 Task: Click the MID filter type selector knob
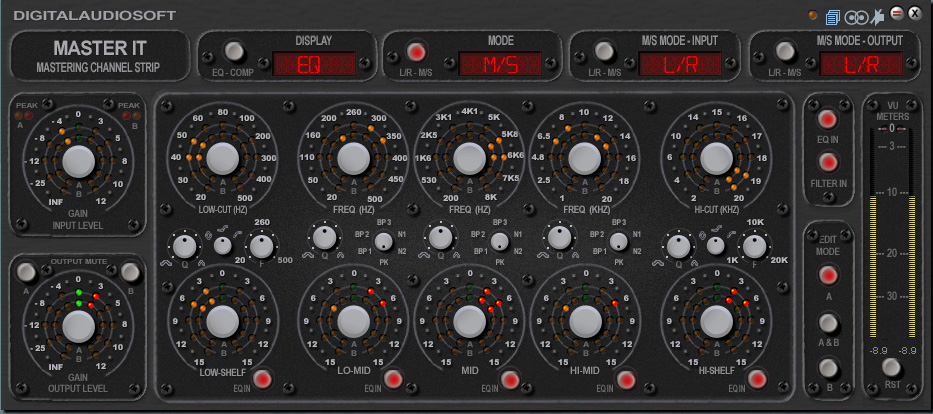tap(500, 242)
